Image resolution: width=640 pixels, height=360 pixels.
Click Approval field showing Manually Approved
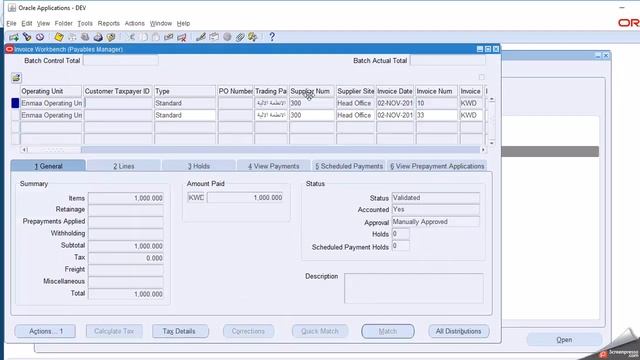click(436, 222)
